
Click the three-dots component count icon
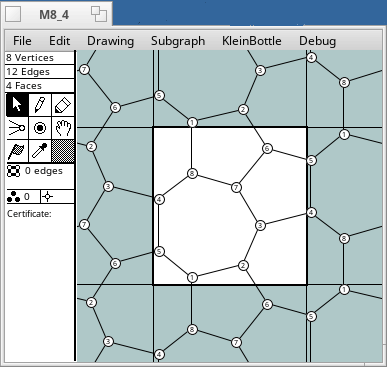tap(14, 197)
